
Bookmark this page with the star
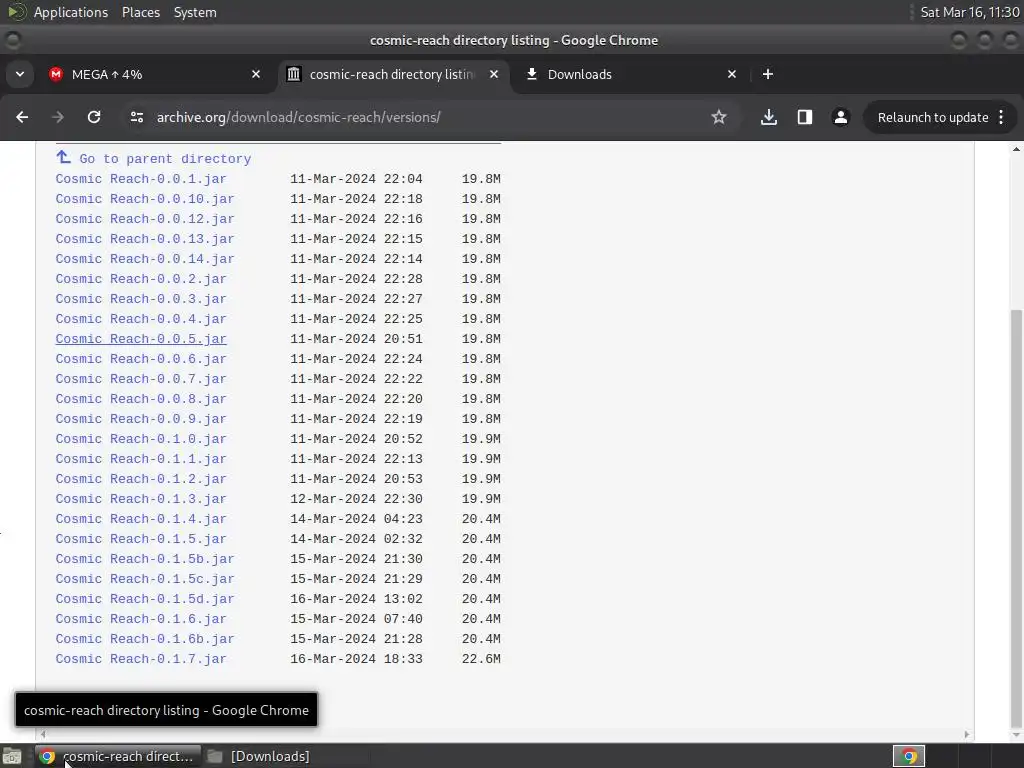[x=718, y=117]
